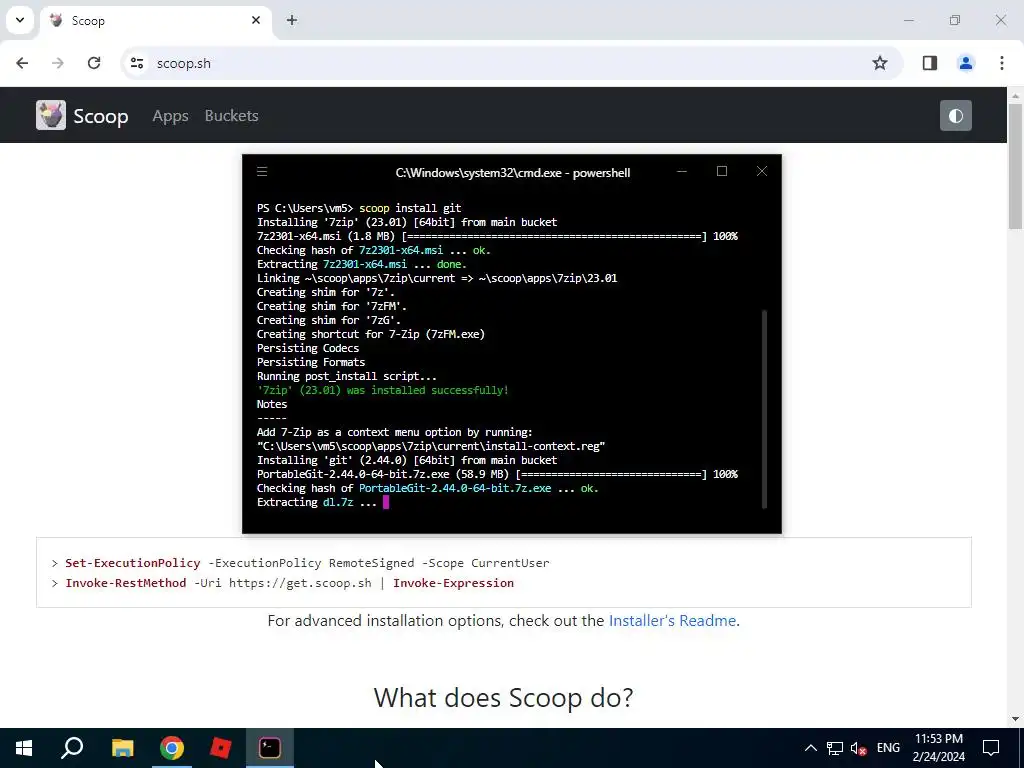Click the terminal demo scrollbar

tap(764, 409)
